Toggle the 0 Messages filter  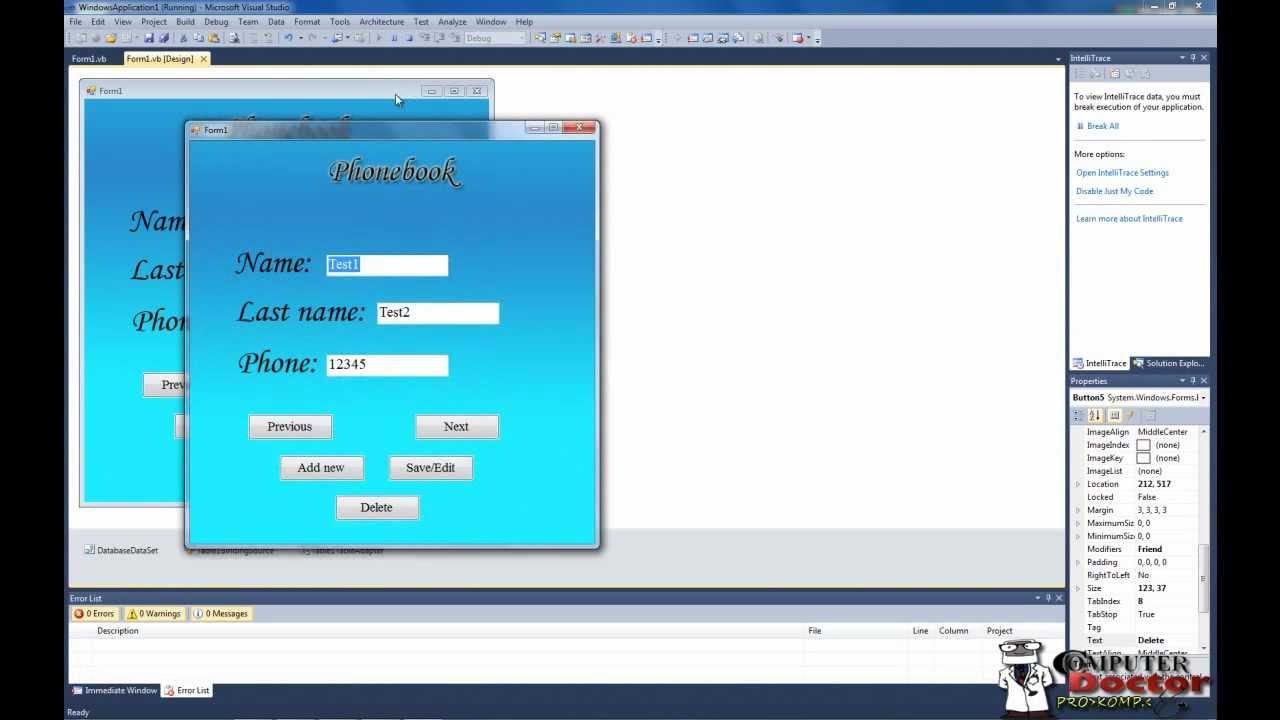coord(220,614)
